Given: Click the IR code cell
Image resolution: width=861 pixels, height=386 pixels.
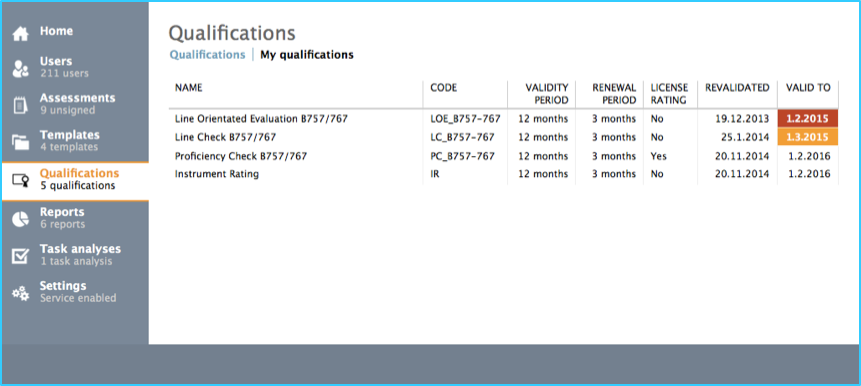Looking at the screenshot, I should point(435,174).
